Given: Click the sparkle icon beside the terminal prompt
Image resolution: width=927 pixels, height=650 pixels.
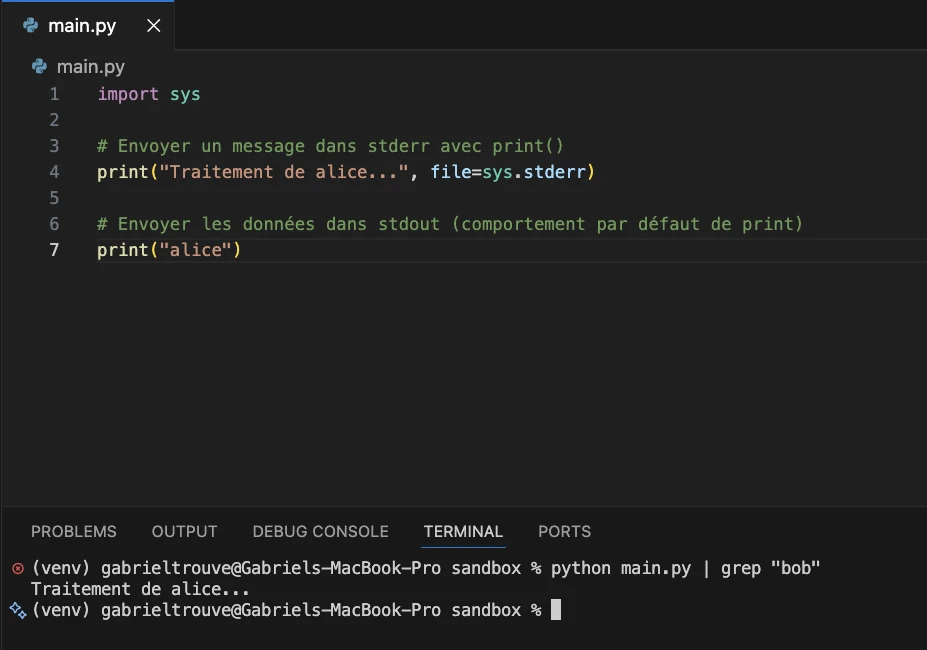Looking at the screenshot, I should point(18,610).
